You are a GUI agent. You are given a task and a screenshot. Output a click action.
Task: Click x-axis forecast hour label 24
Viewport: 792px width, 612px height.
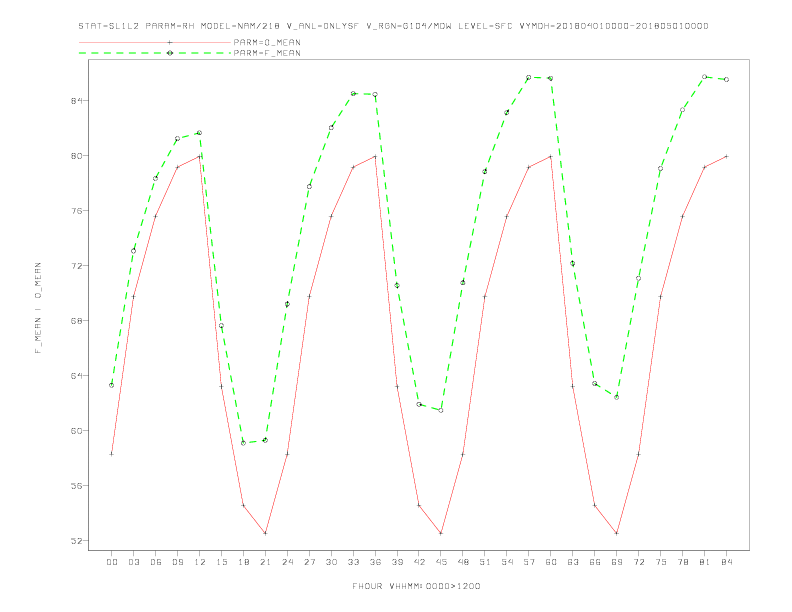coord(287,562)
